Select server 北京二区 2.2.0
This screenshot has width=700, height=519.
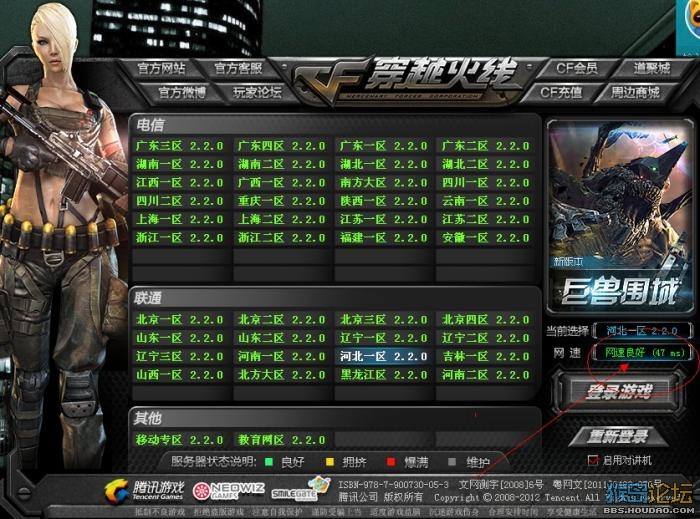(282, 320)
